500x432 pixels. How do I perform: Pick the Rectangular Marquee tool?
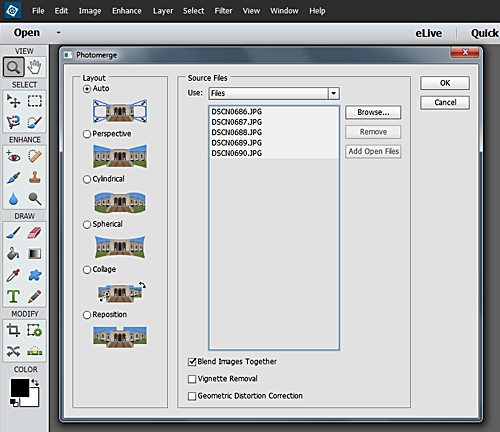[35, 101]
